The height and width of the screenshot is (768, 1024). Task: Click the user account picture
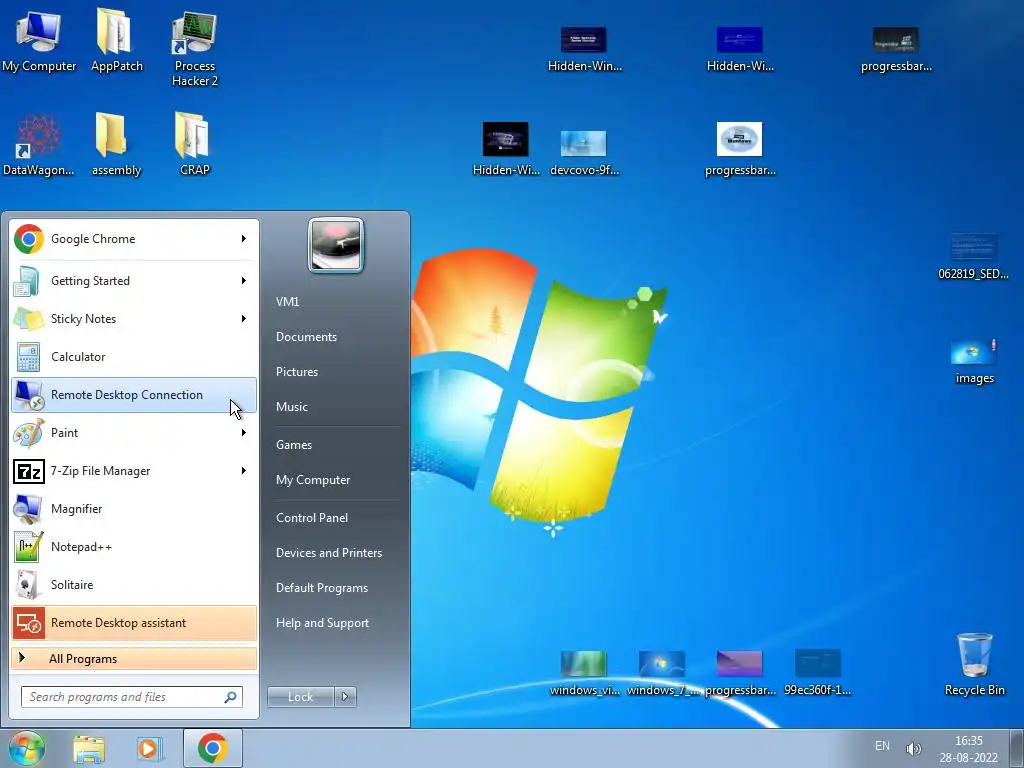click(336, 245)
